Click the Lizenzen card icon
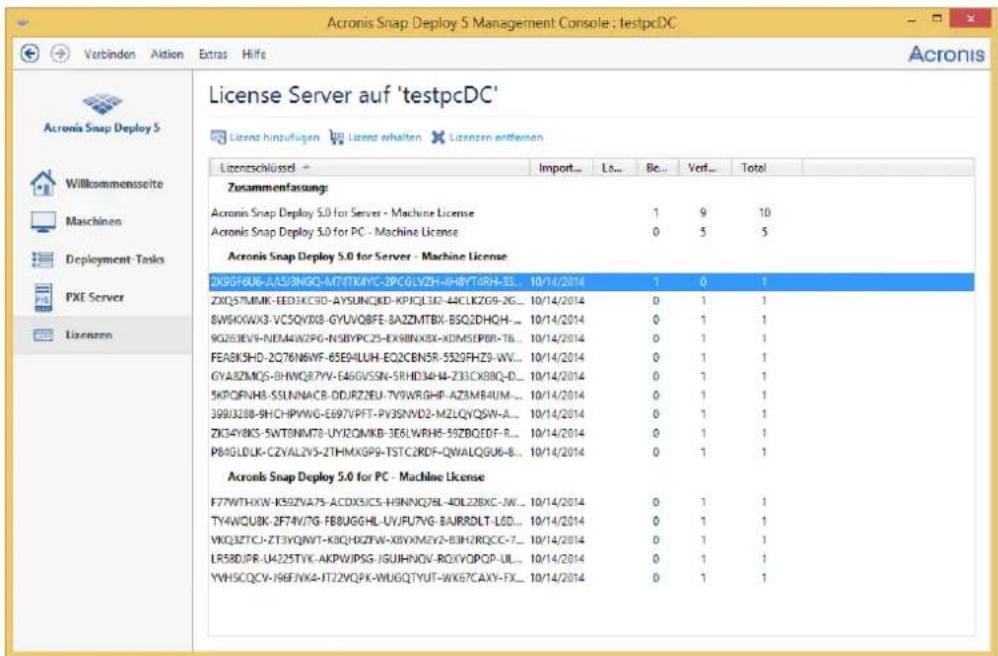Screen dimensions: 998x656 (43, 335)
